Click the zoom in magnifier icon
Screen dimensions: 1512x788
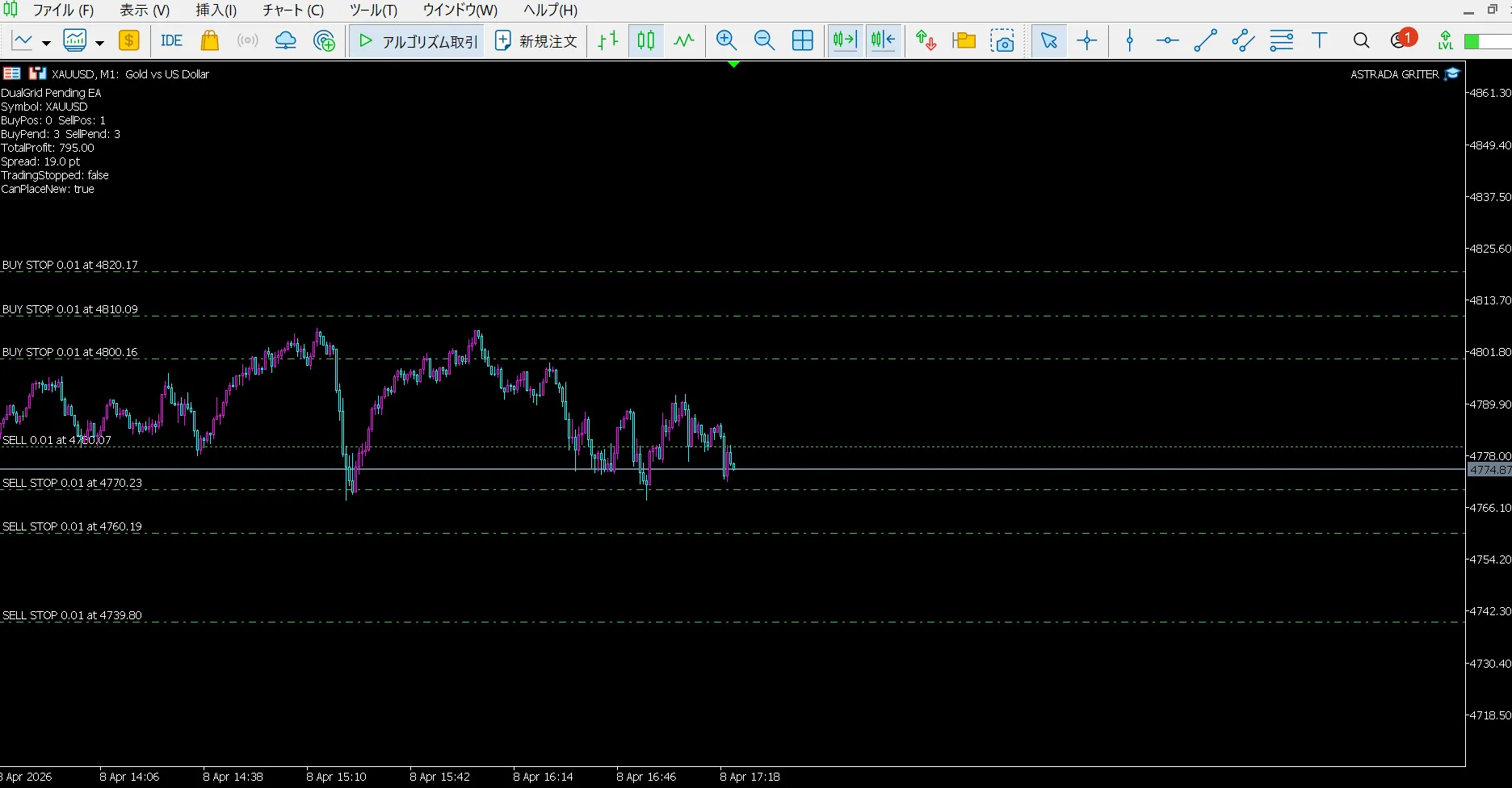pos(726,40)
